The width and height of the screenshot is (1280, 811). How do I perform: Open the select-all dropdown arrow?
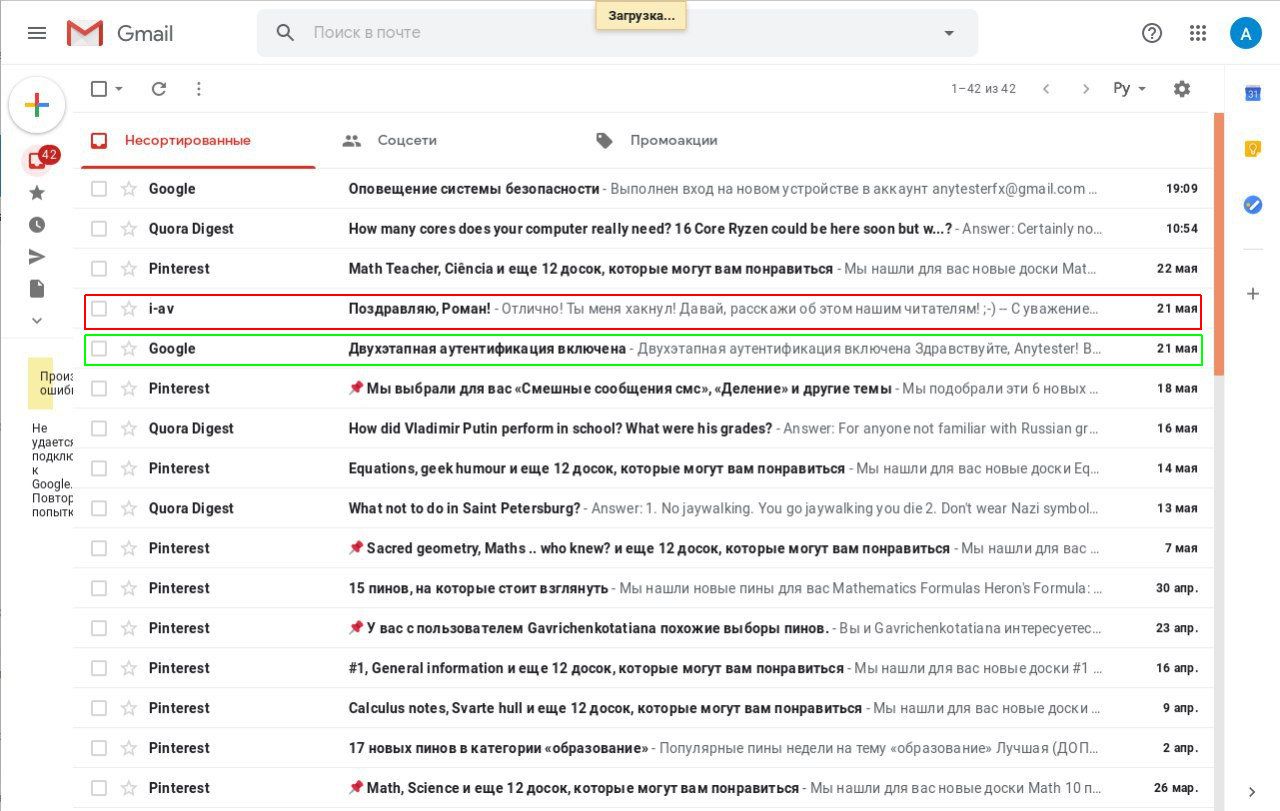pyautogui.click(x=119, y=89)
